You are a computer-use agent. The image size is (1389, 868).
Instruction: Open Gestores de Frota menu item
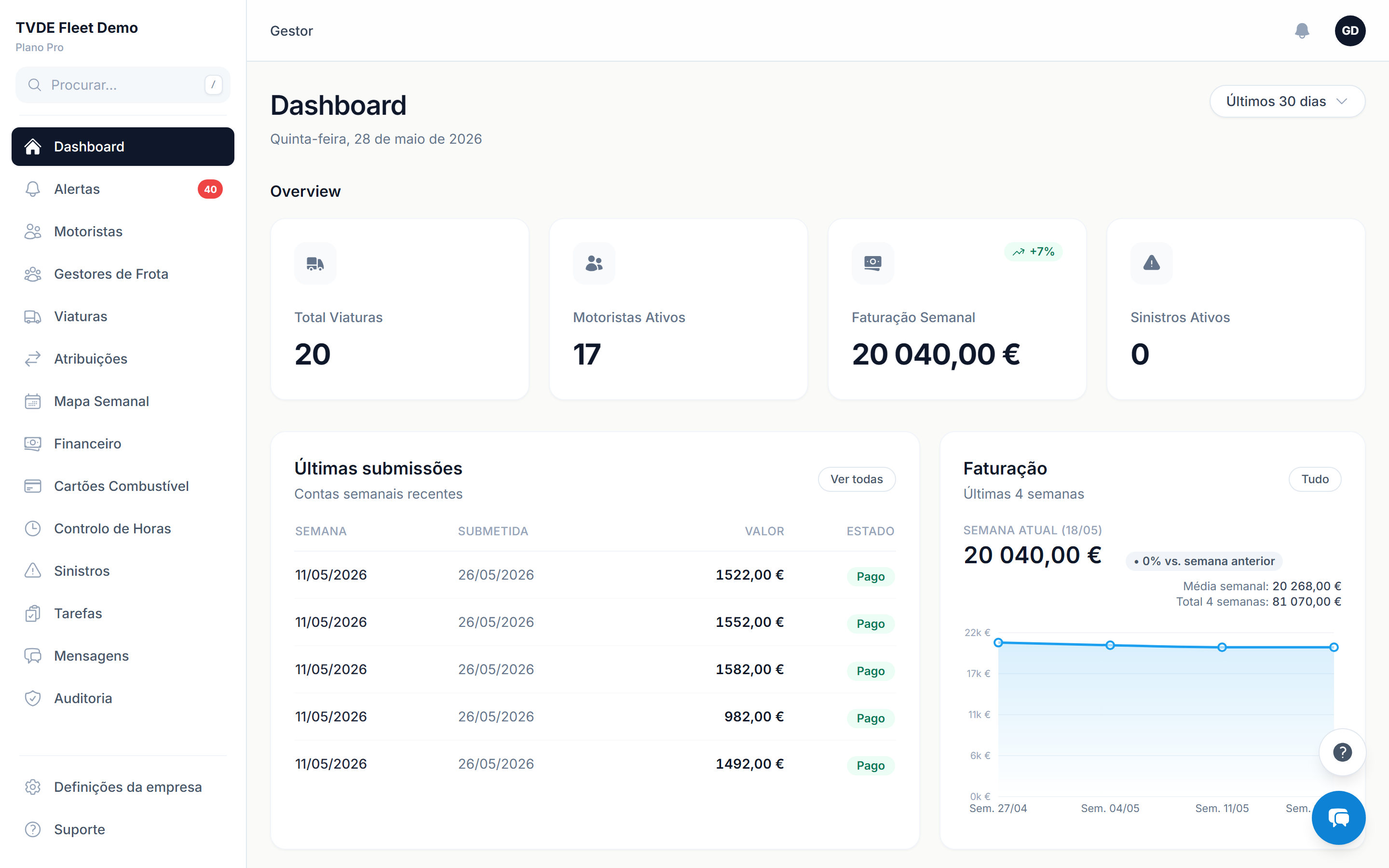123,274
